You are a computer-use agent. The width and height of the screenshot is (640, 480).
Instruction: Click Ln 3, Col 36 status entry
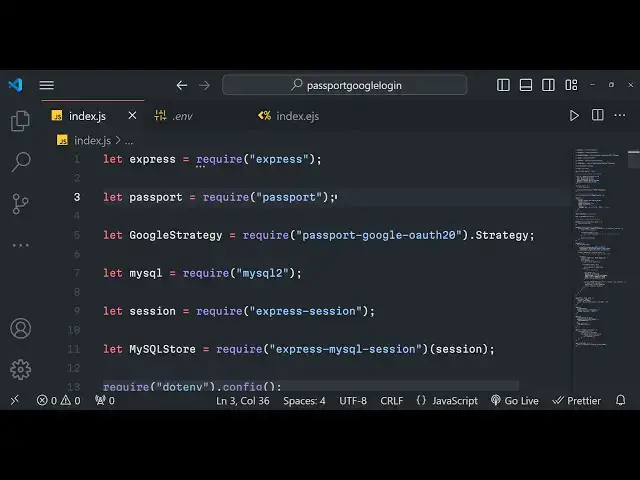click(x=243, y=401)
